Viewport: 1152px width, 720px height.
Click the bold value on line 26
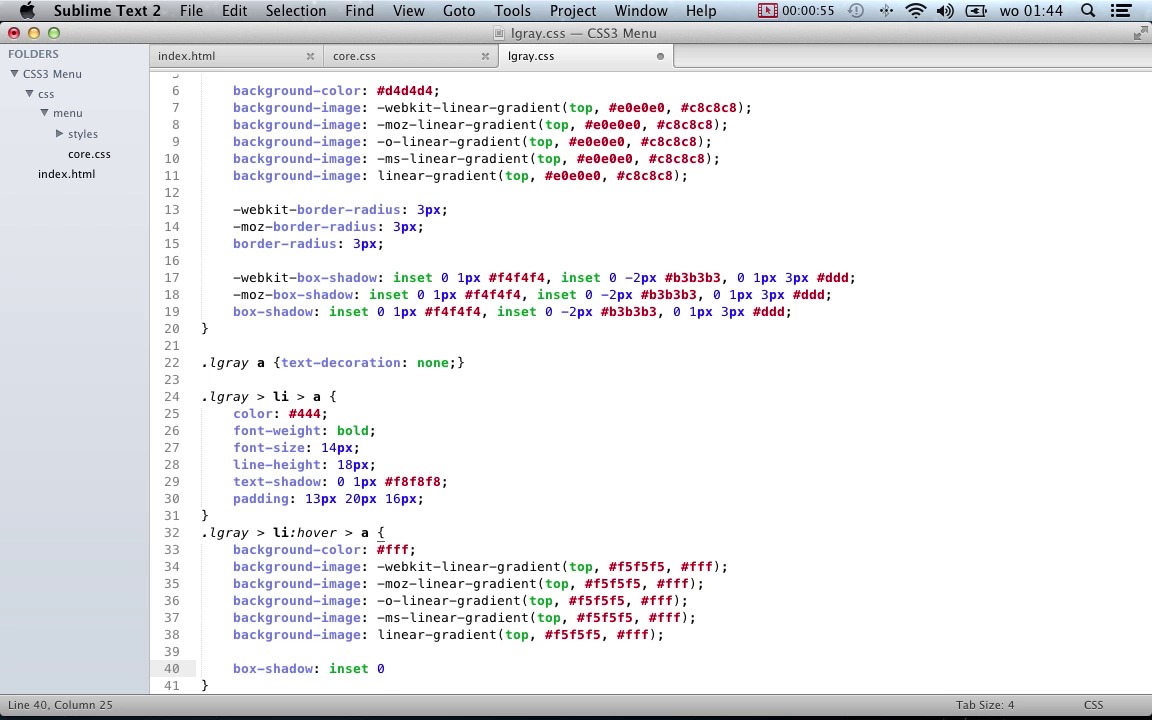353,431
